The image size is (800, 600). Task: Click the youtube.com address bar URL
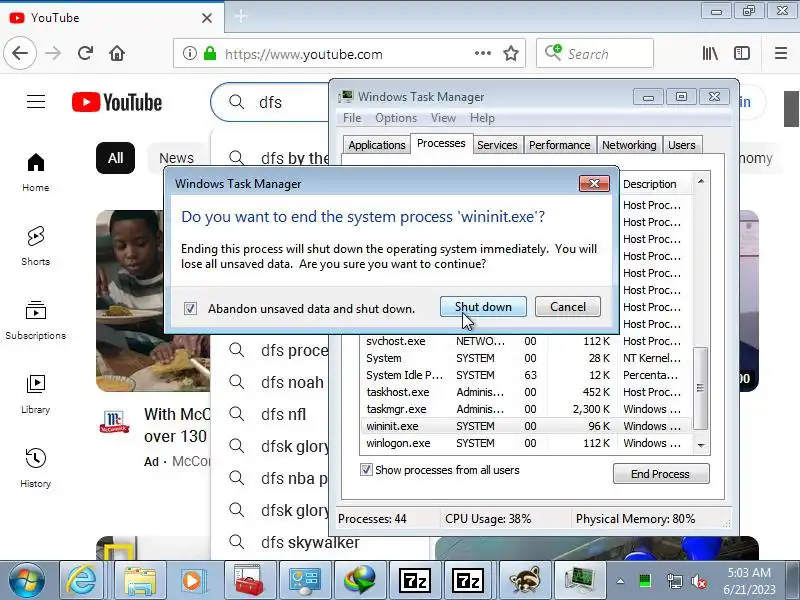304,54
